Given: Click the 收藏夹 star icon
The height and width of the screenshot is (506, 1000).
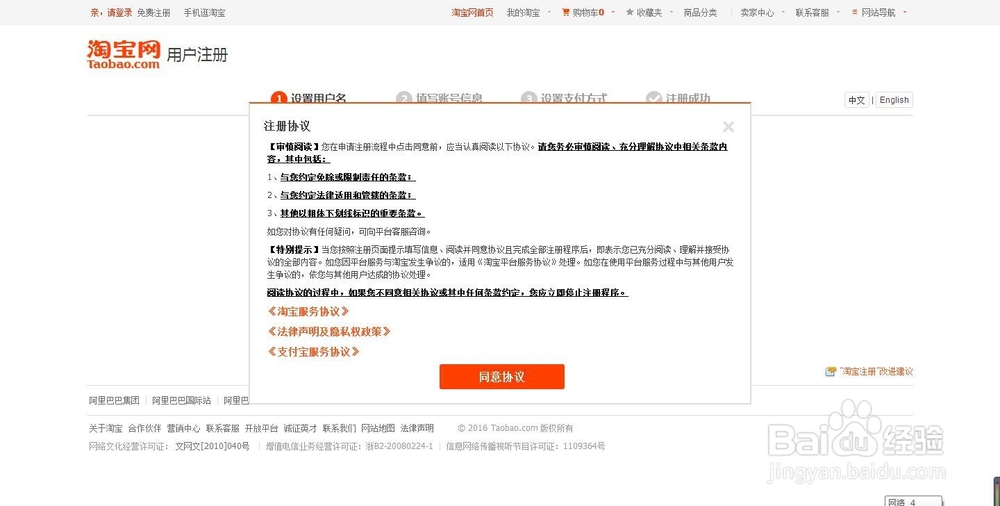Looking at the screenshot, I should pyautogui.click(x=629, y=12).
